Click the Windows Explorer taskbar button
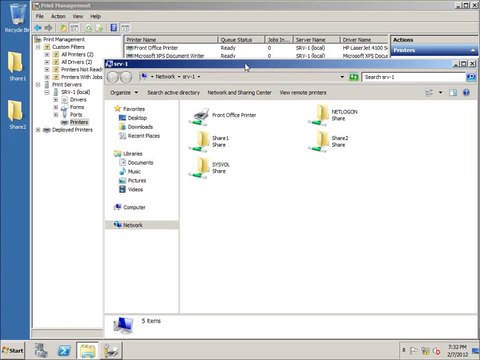Viewport: 480px width, 360px height. coord(87,351)
